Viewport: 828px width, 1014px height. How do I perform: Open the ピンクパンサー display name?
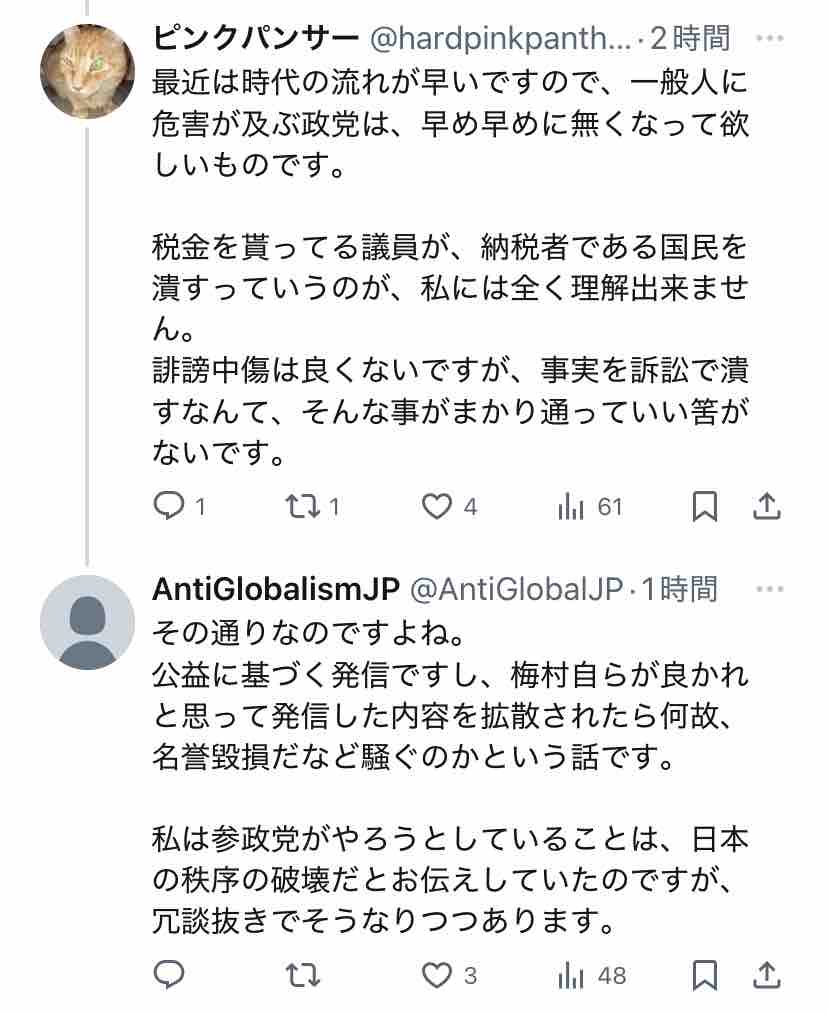click(x=256, y=39)
